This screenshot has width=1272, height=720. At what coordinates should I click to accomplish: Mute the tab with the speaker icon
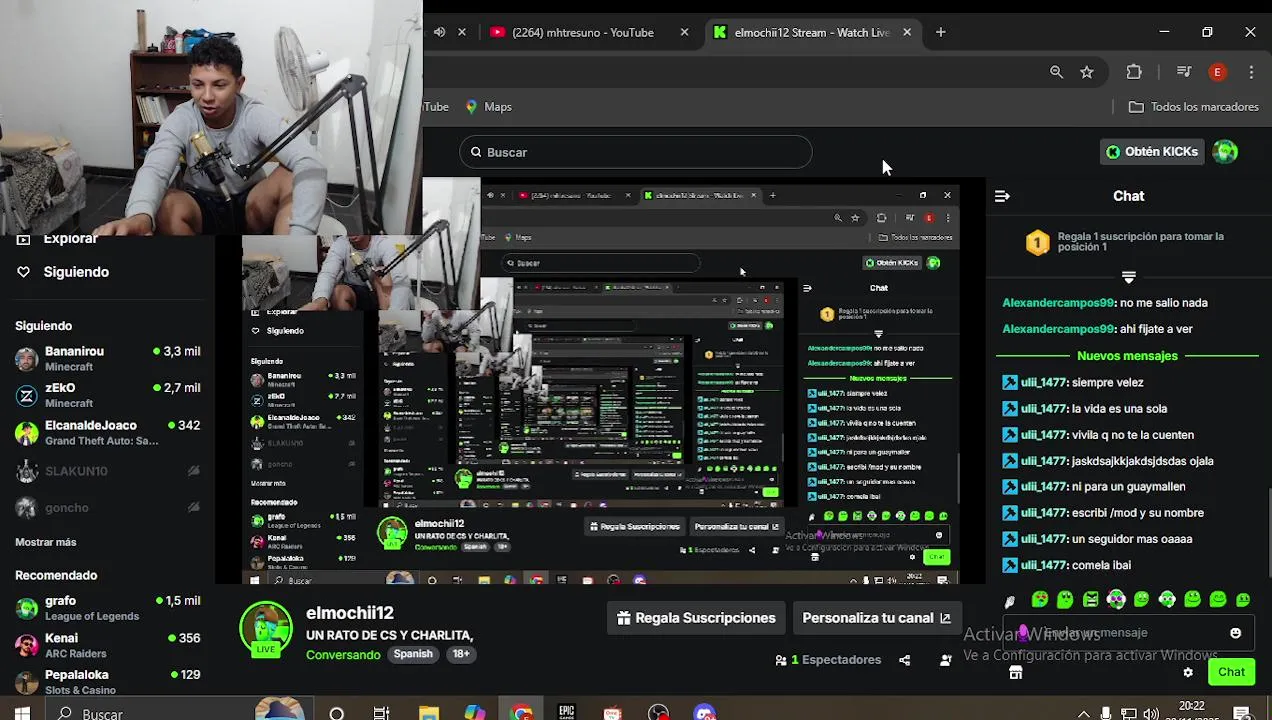(x=439, y=32)
